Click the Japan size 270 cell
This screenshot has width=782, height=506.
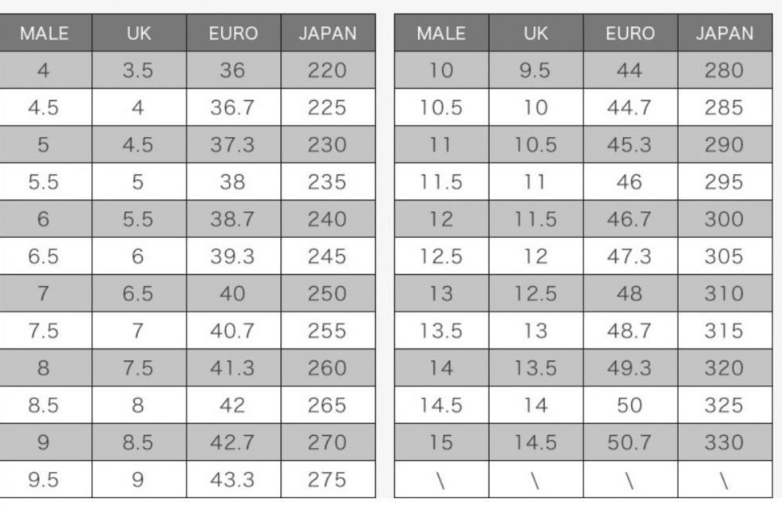pos(328,443)
